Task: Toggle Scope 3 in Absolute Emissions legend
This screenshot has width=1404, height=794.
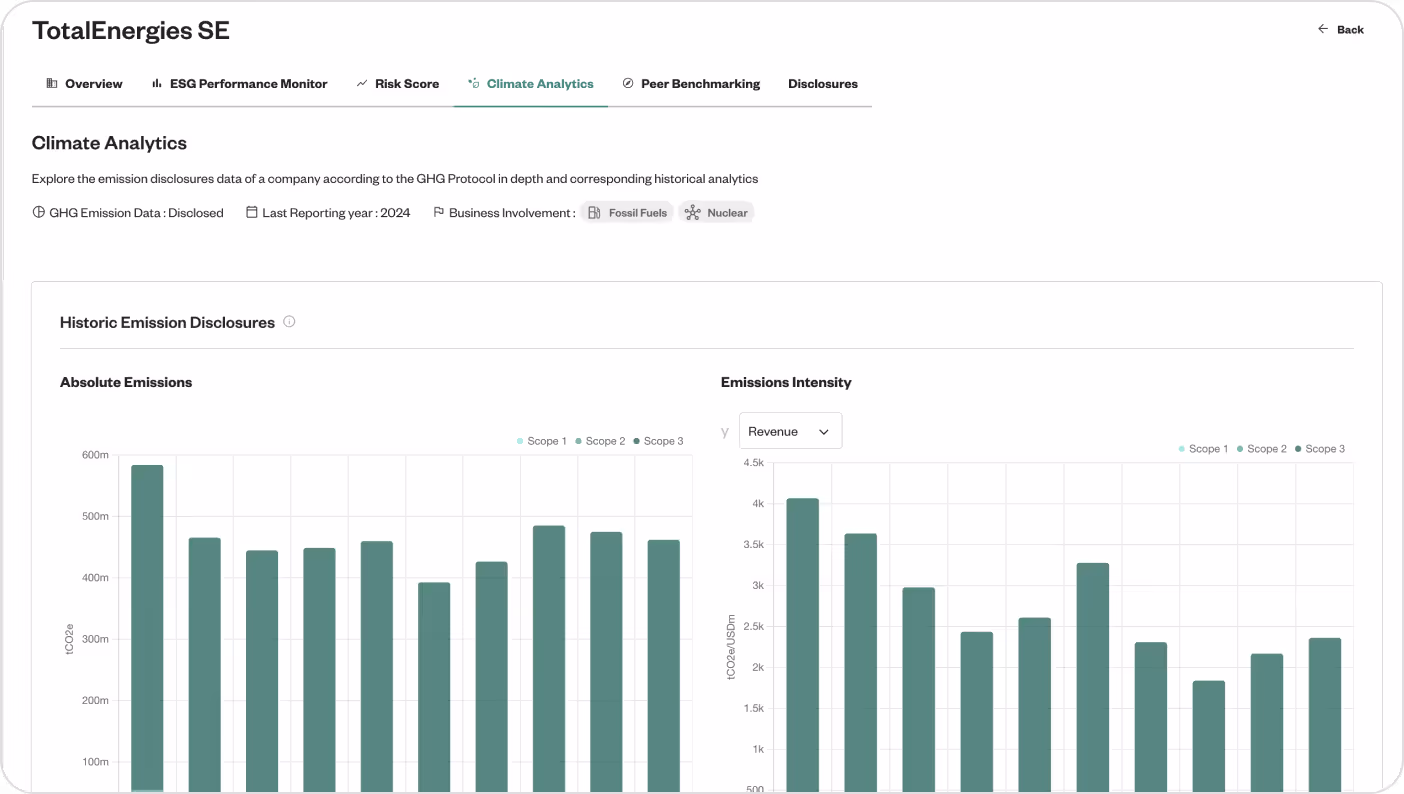Action: pyautogui.click(x=658, y=441)
